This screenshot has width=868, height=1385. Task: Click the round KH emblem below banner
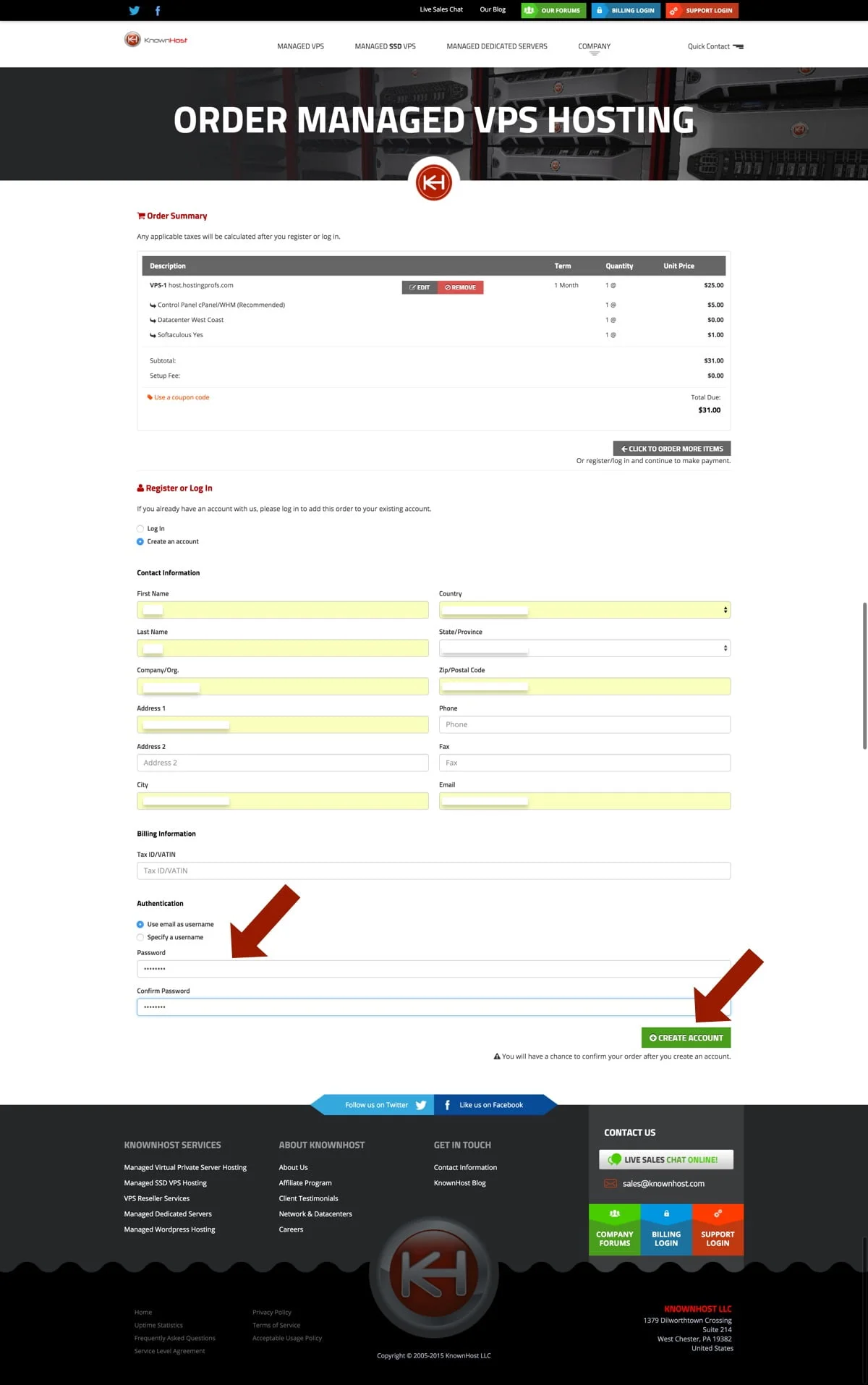[x=434, y=182]
